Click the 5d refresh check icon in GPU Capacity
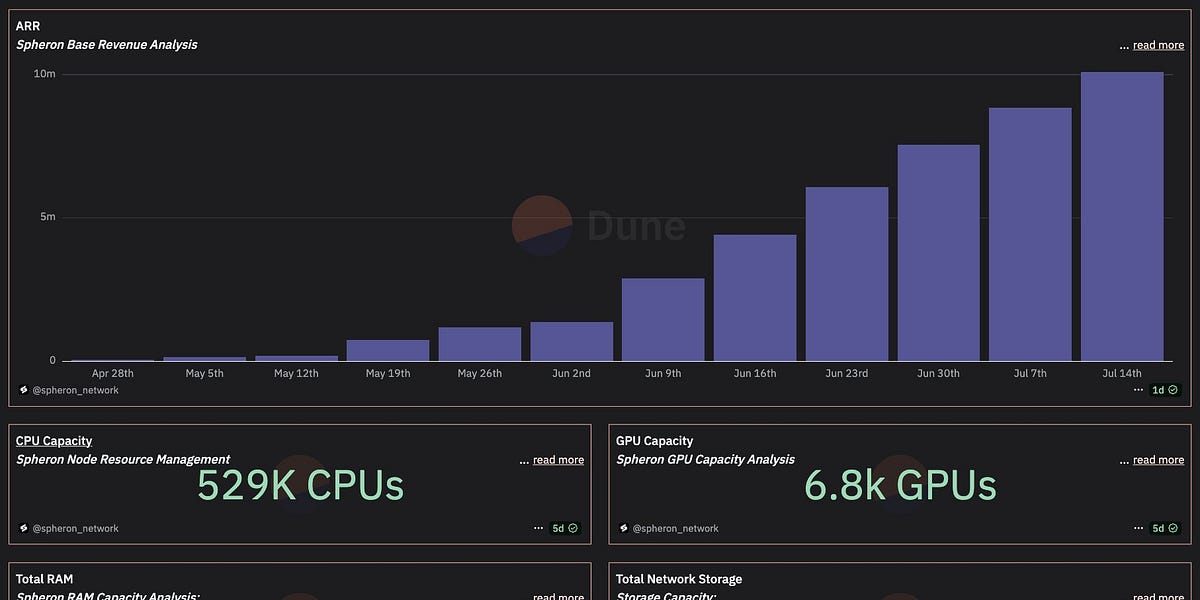This screenshot has width=1200, height=600. tap(1173, 528)
